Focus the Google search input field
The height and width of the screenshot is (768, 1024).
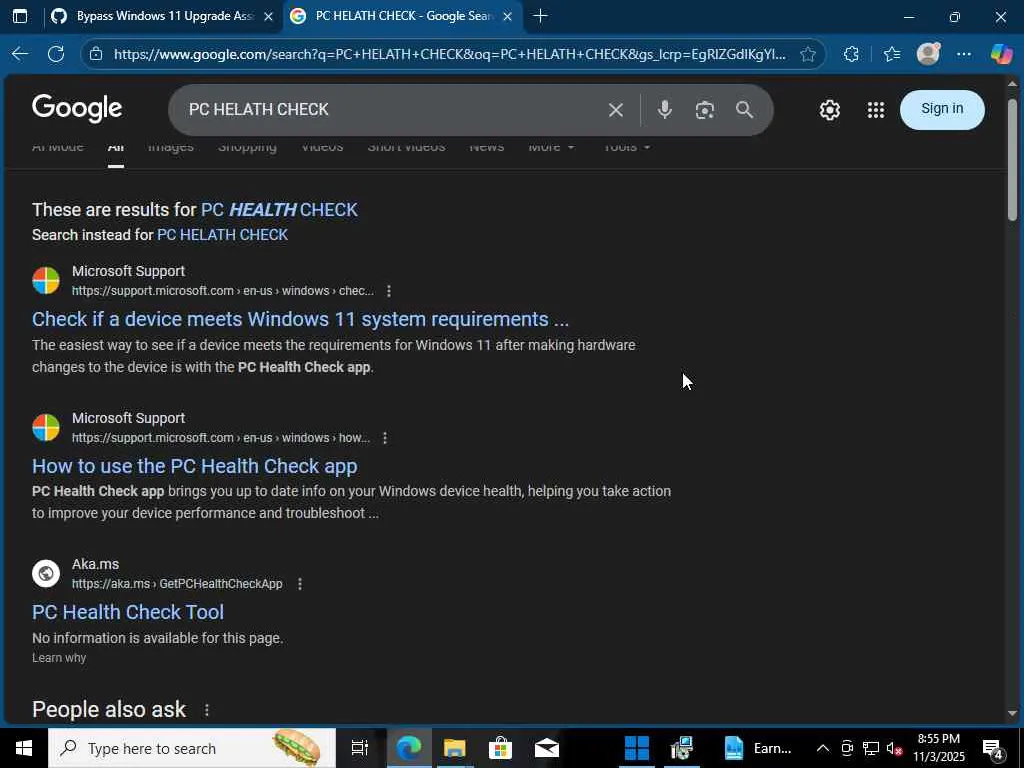[392, 110]
